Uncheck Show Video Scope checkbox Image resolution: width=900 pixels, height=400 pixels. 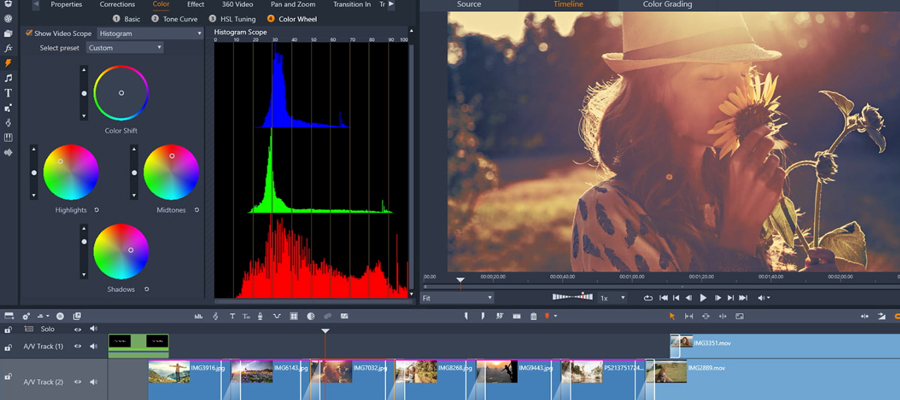click(x=29, y=33)
